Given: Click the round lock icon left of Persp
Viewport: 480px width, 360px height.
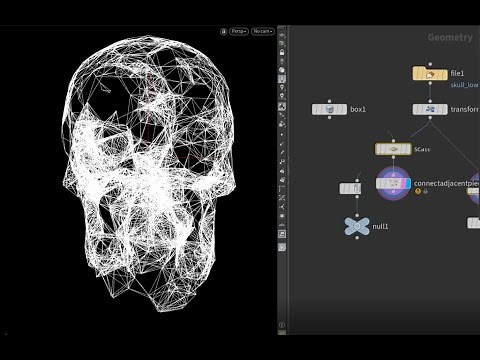Looking at the screenshot, I should (x=223, y=31).
